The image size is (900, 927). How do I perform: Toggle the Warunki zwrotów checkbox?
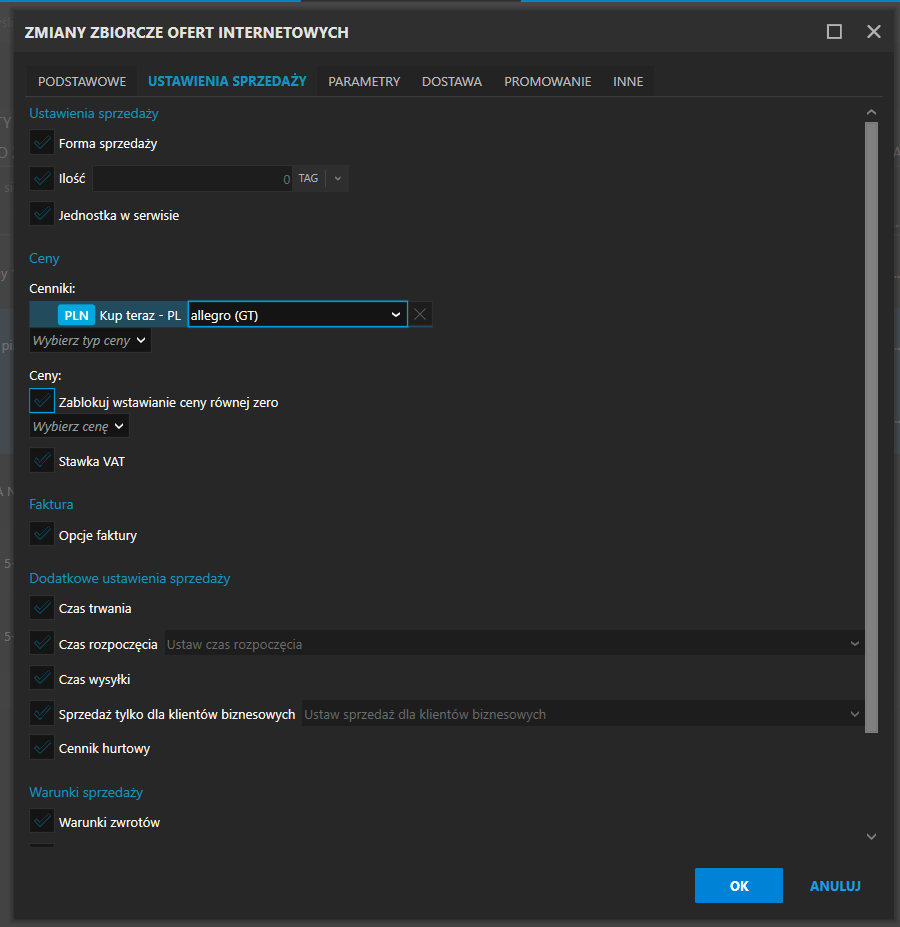click(42, 822)
